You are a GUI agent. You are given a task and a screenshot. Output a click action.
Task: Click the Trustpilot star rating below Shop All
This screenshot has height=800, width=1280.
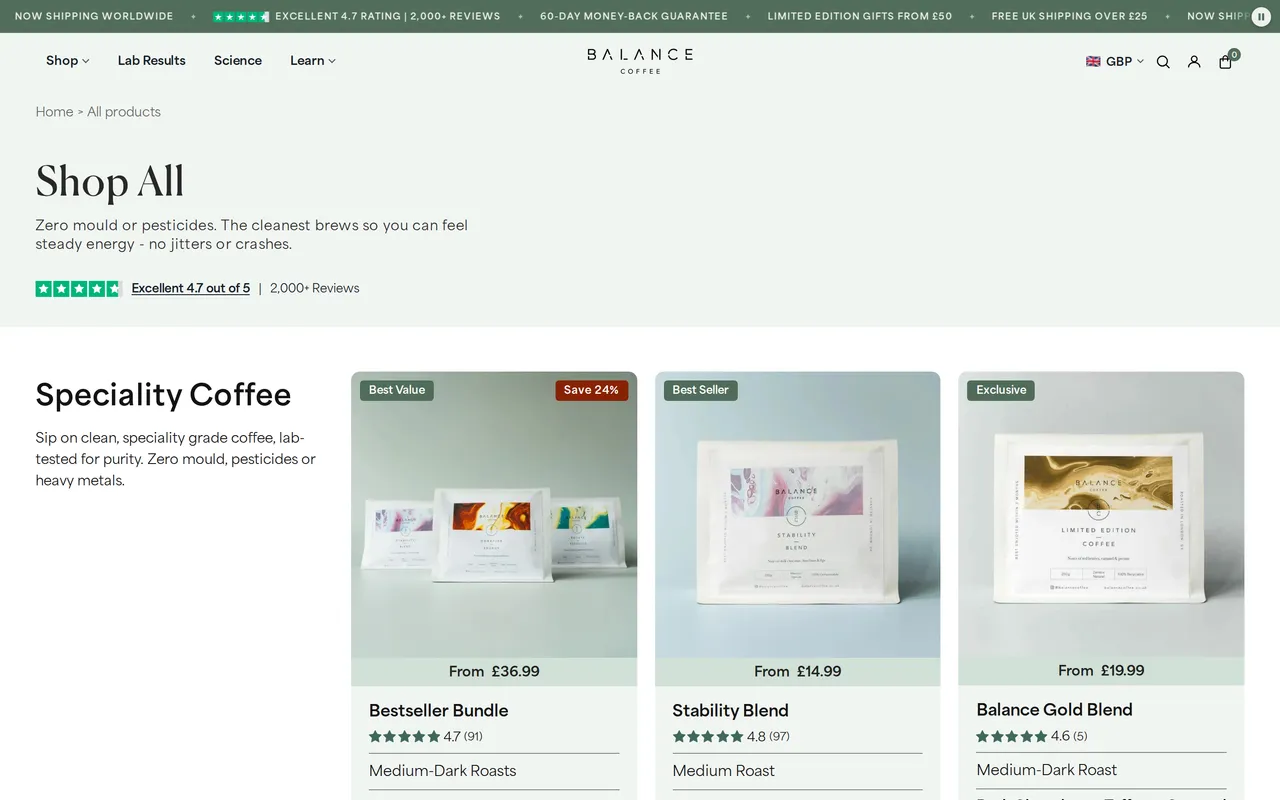coord(78,288)
